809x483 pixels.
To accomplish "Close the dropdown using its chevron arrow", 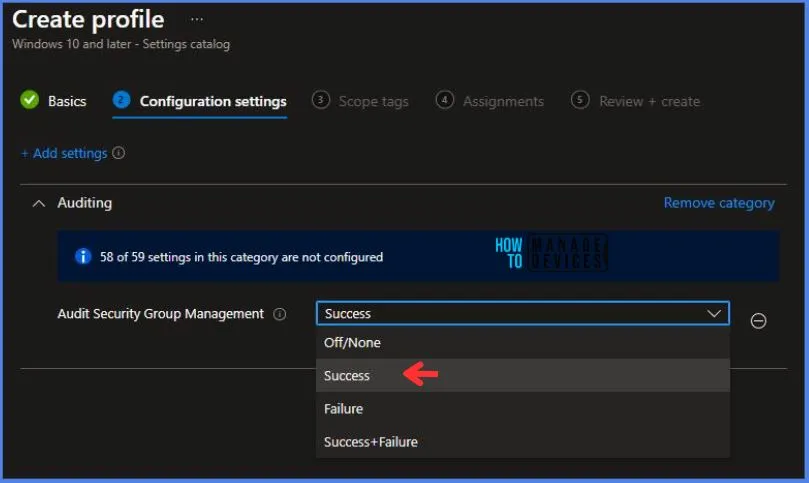I will [714, 313].
